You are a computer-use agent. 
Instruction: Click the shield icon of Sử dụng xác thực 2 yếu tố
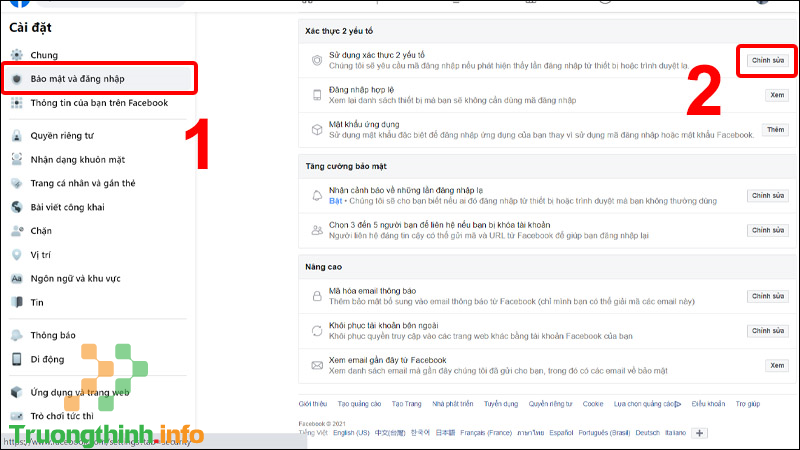(x=317, y=60)
